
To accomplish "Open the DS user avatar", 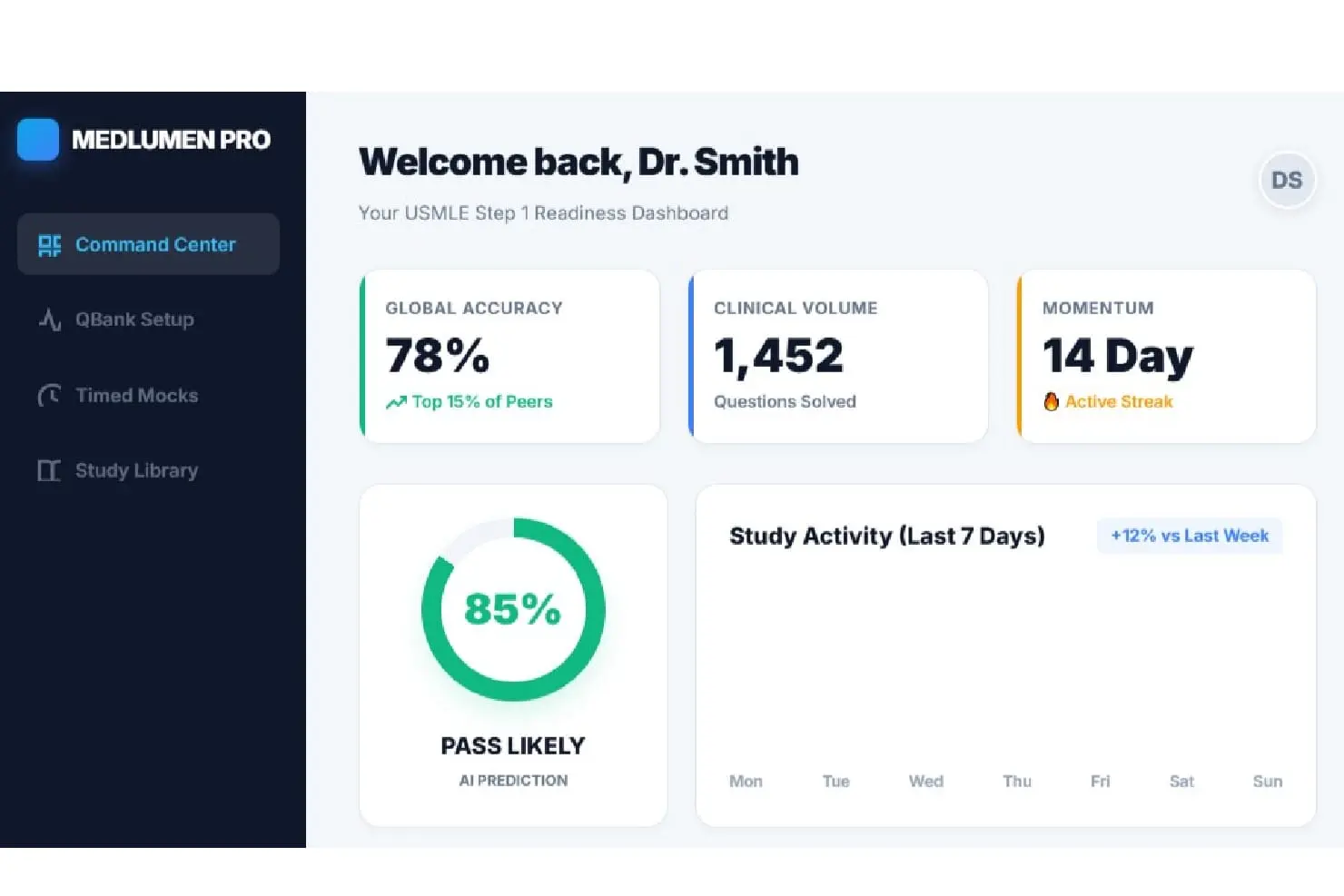I will pos(1287,180).
